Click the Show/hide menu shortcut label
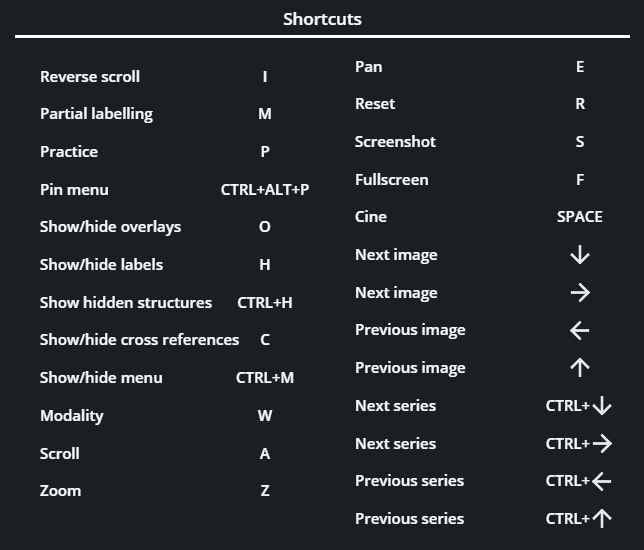The image size is (644, 550). click(101, 377)
